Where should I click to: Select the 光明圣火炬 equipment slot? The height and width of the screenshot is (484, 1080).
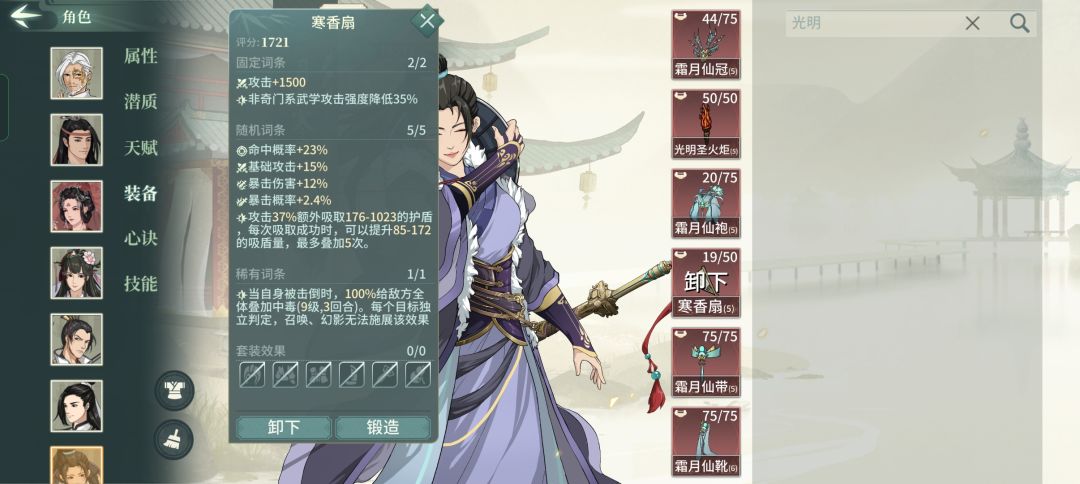click(706, 124)
